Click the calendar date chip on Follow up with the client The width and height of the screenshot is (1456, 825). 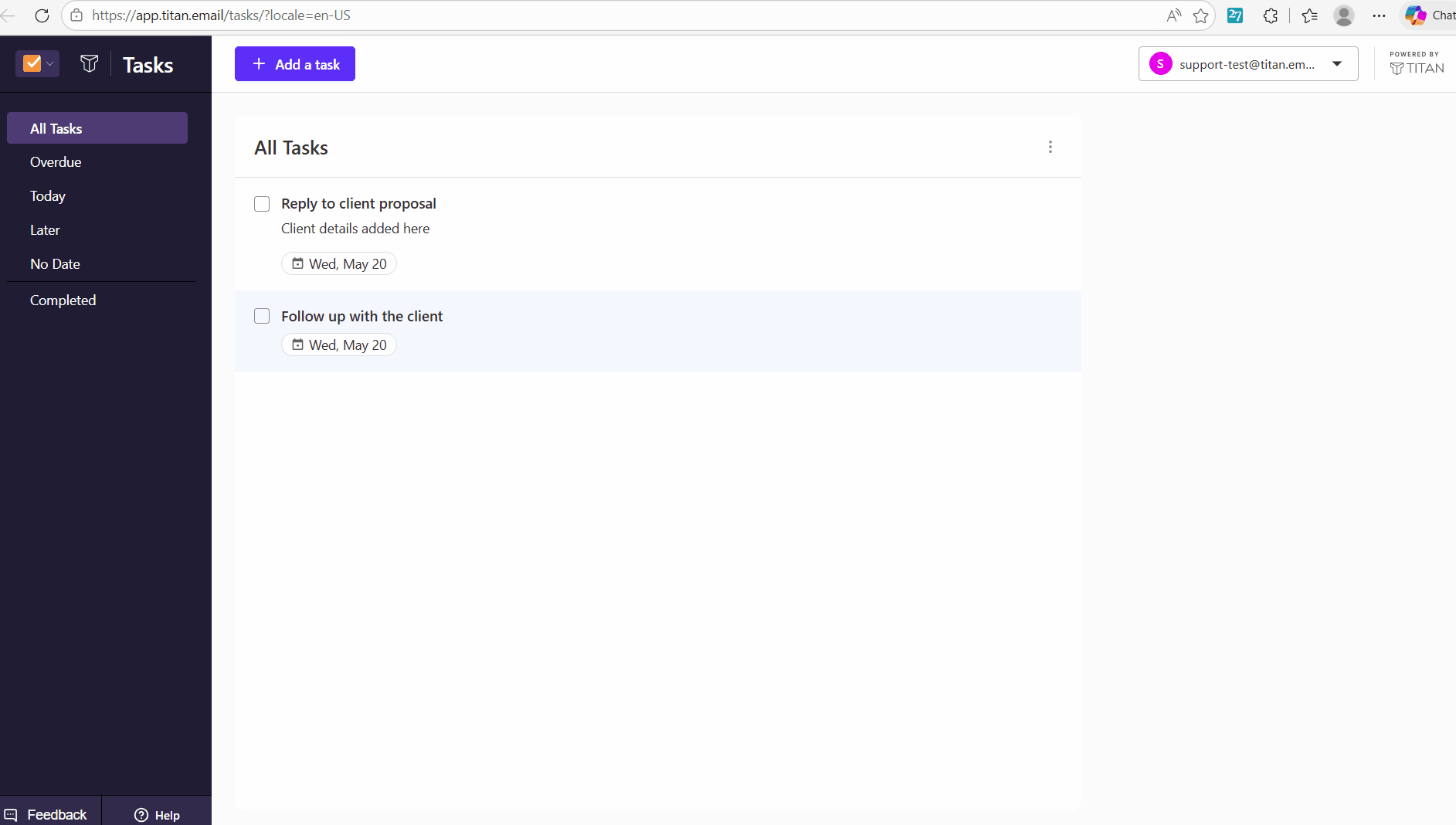339,345
